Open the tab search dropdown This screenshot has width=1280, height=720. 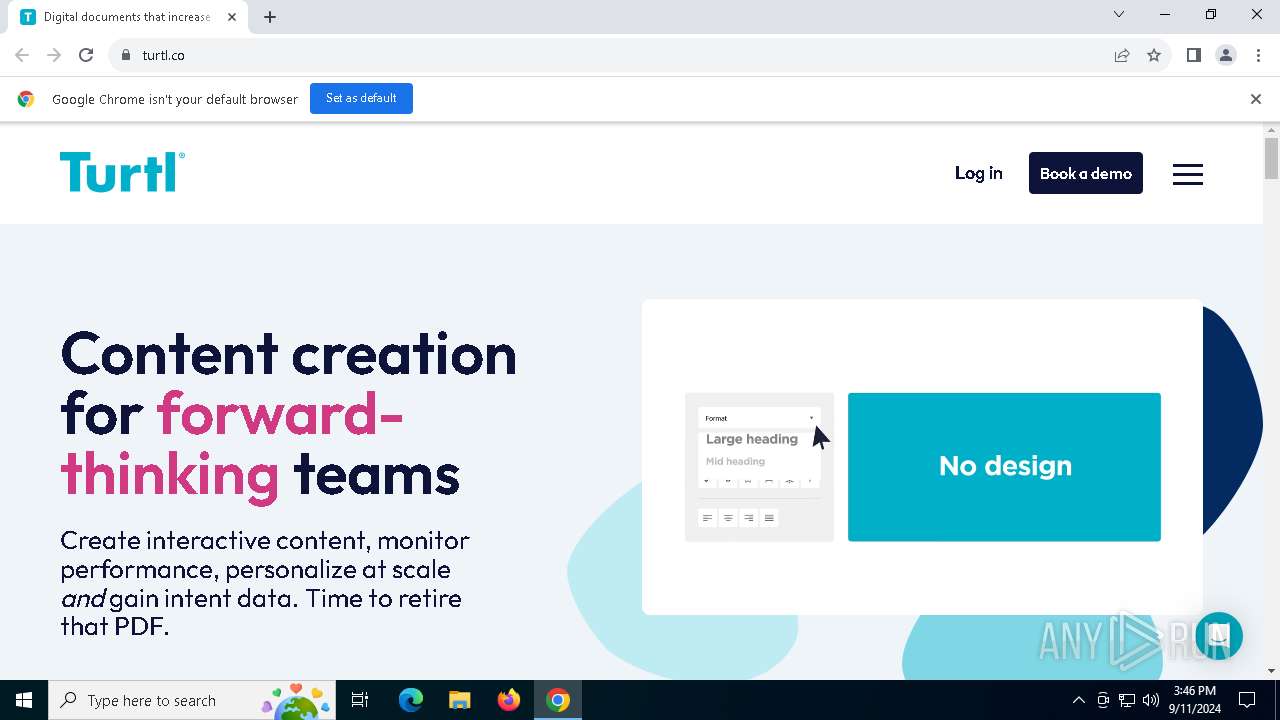[1119, 14]
